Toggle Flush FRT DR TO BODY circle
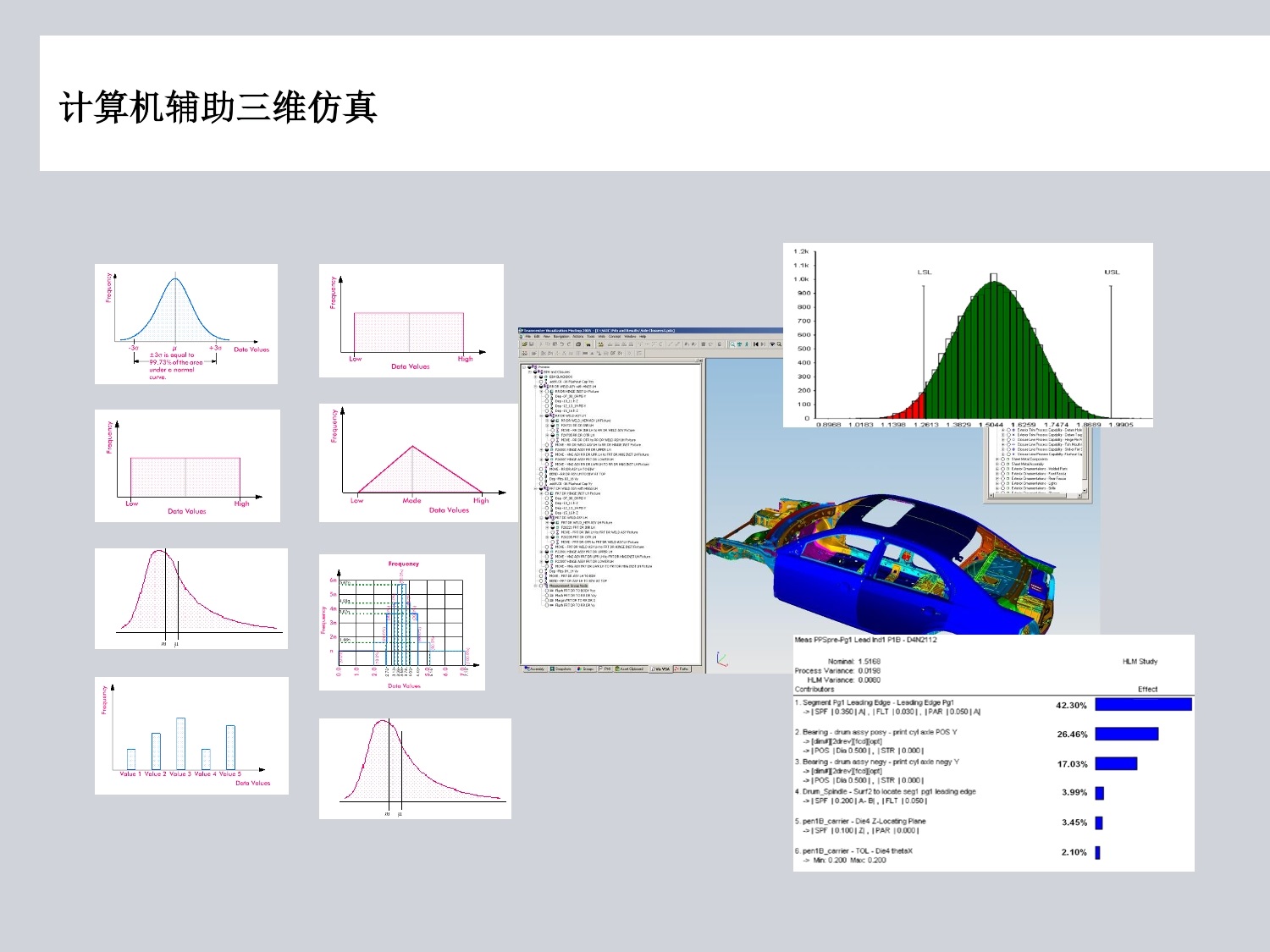This screenshot has height=952, width=1270. (547, 591)
